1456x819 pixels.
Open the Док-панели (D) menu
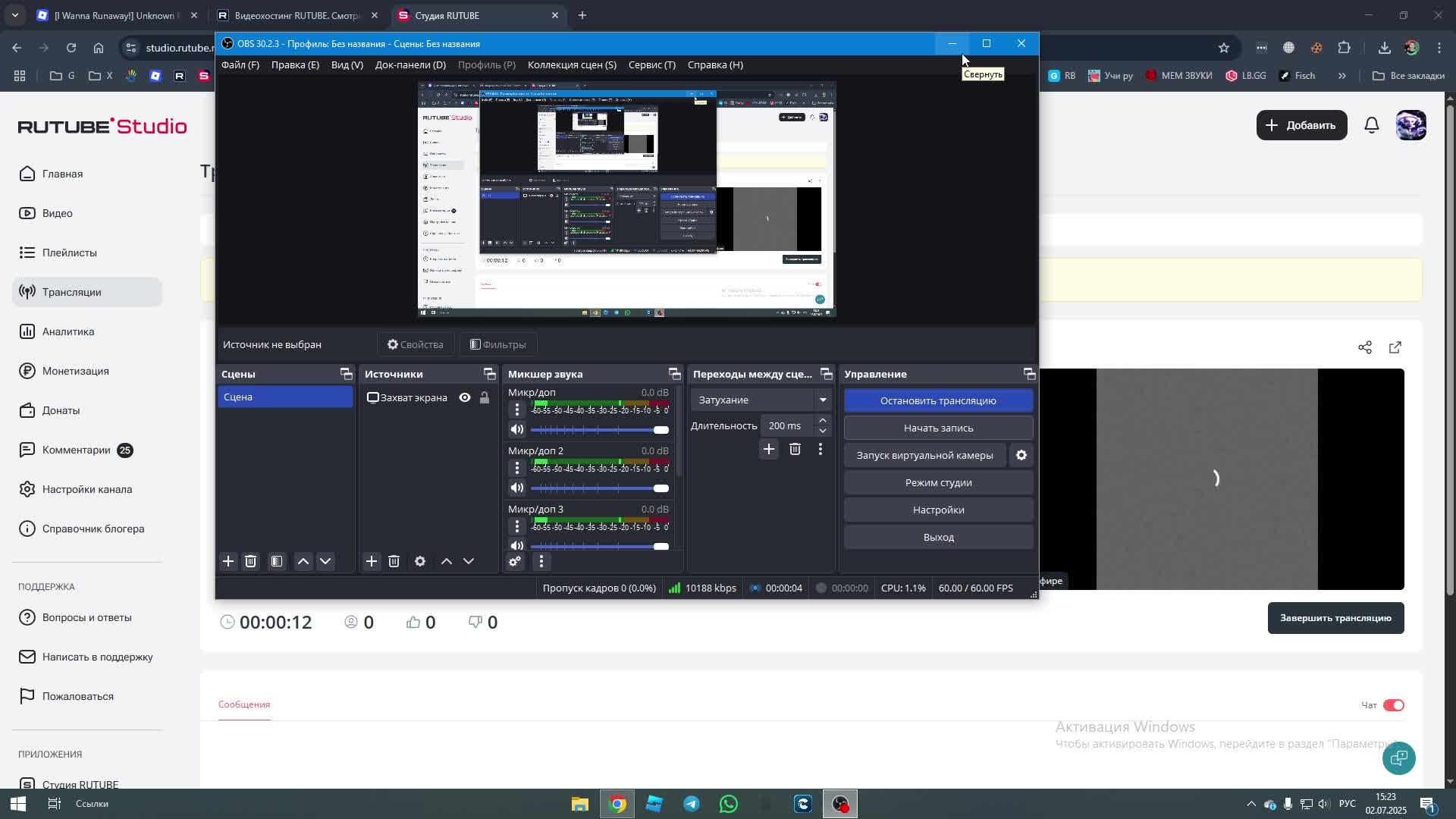coord(410,64)
